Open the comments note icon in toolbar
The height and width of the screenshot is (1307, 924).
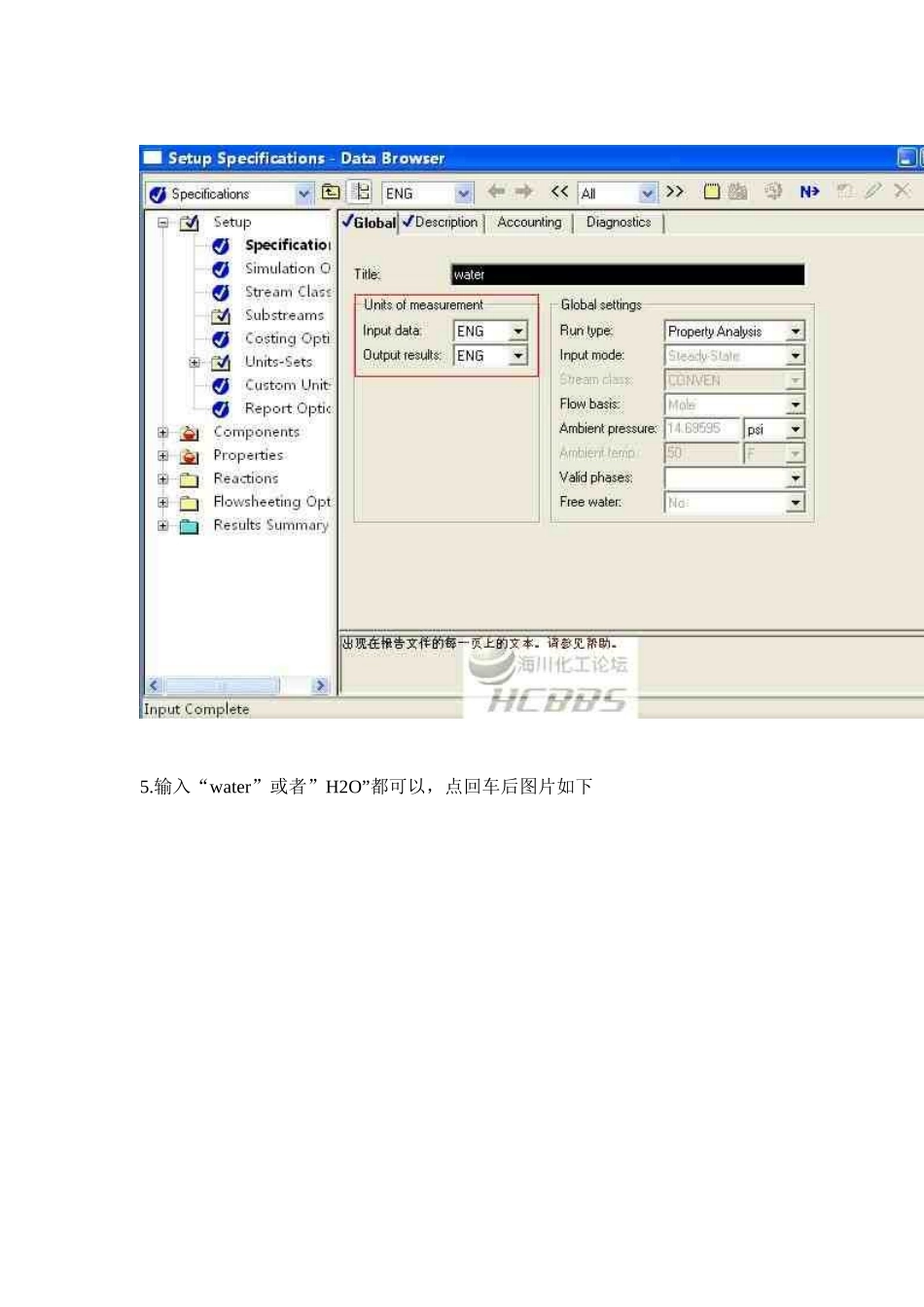click(712, 192)
